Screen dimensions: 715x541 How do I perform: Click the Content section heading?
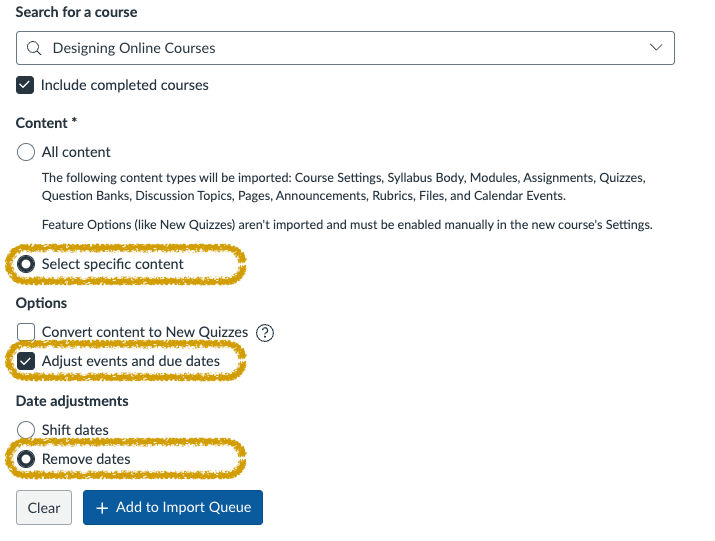(x=47, y=123)
